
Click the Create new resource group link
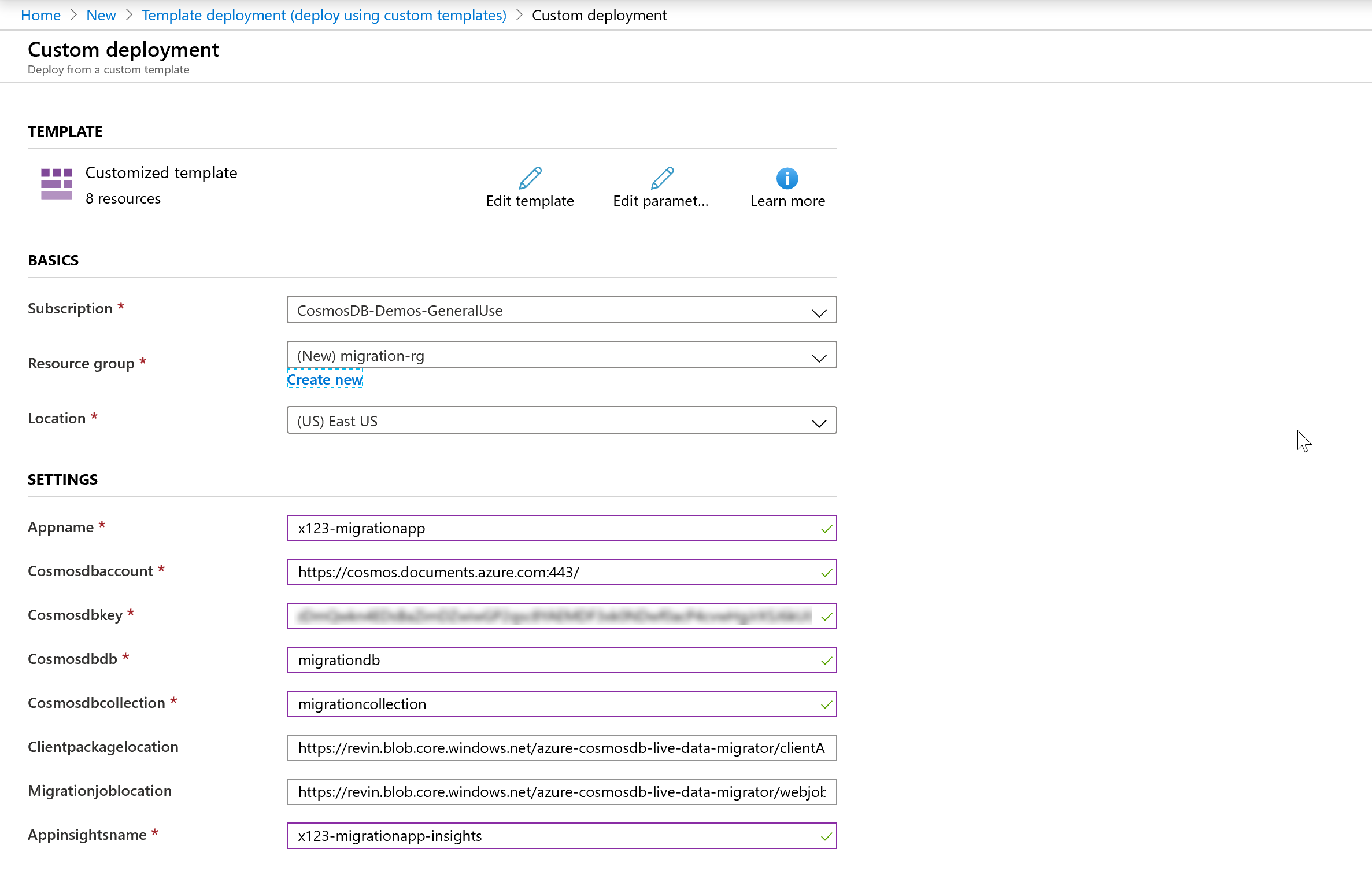tap(324, 380)
